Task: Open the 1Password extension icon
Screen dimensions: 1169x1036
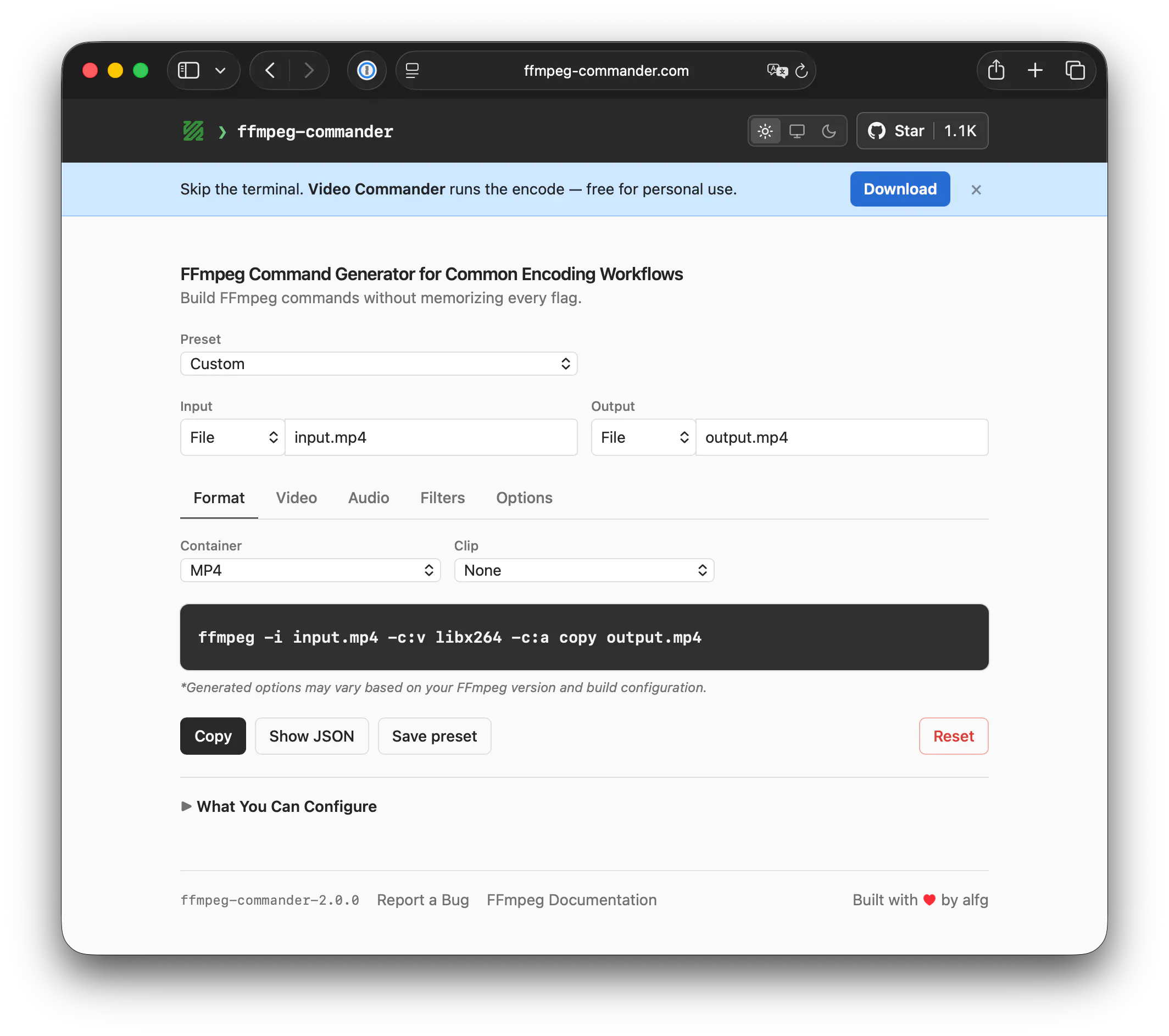Action: tap(366, 70)
